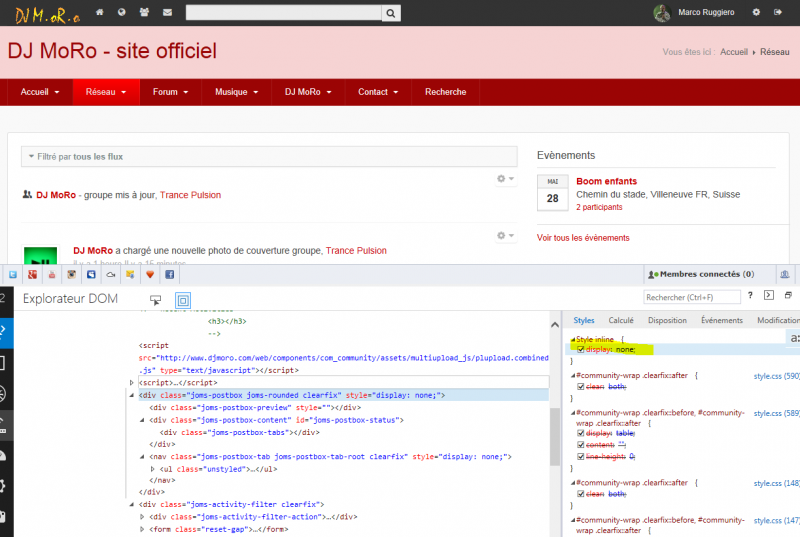
Task: Collapse the joms-activity-filter clearfix div
Action: [x=132, y=504]
